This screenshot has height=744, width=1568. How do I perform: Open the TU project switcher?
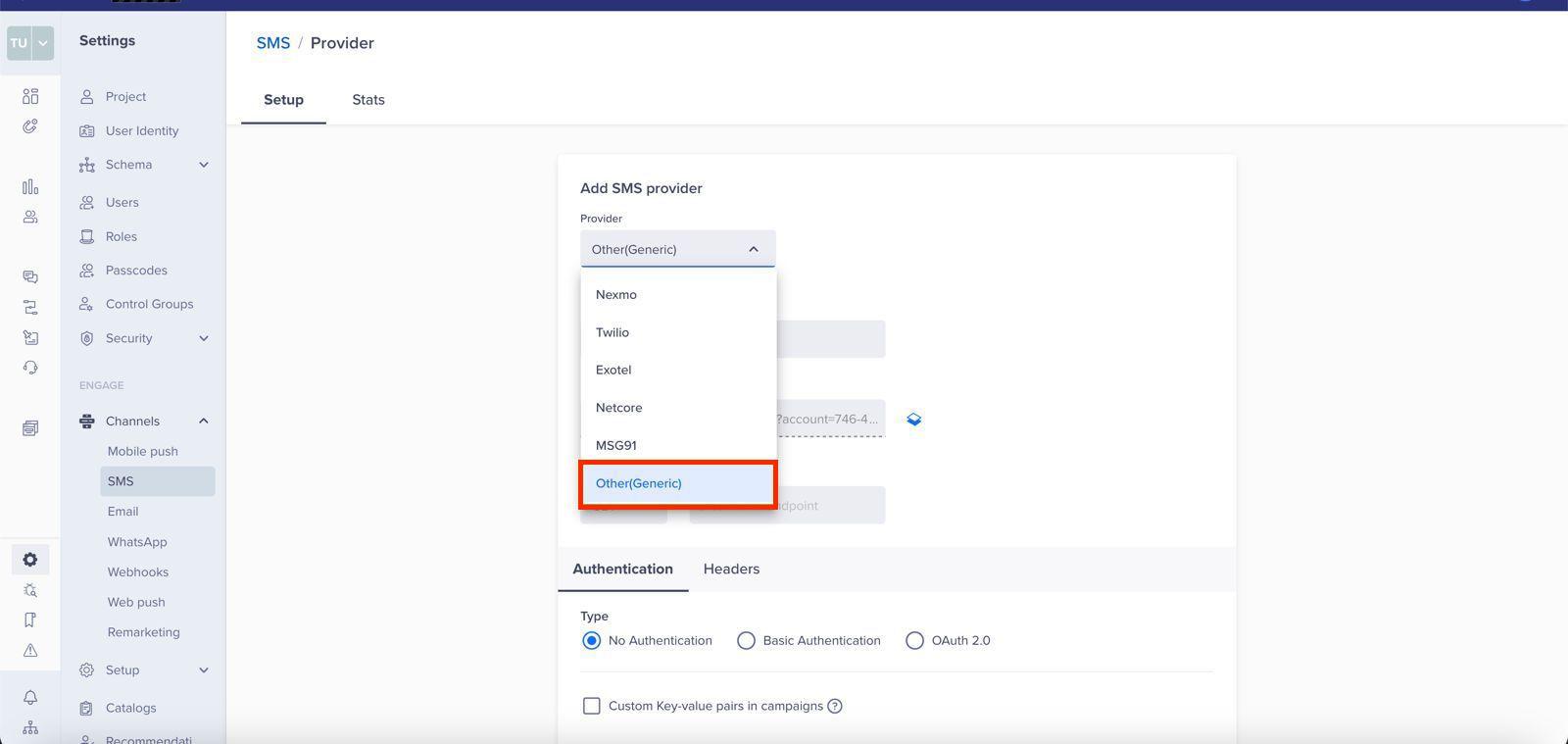point(30,43)
